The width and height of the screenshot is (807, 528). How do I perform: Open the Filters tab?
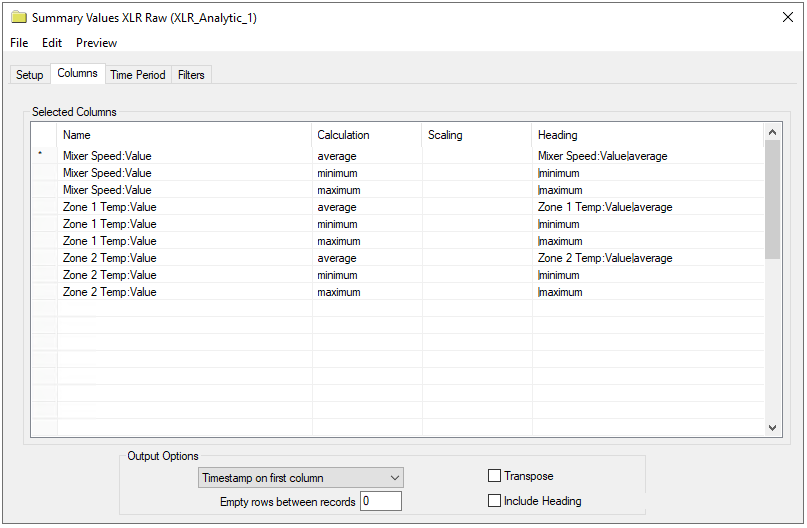tap(191, 75)
